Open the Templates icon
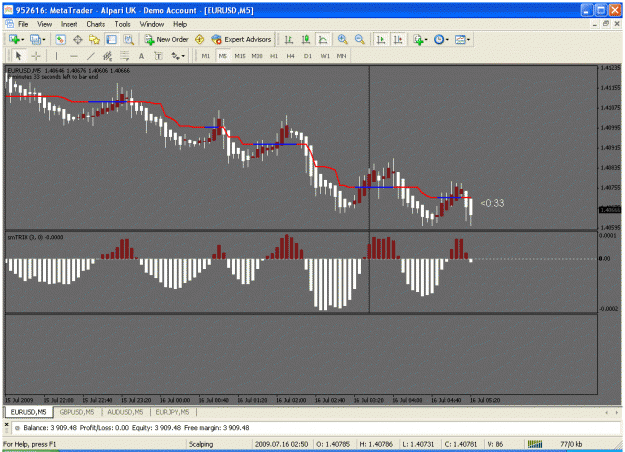 click(460, 39)
